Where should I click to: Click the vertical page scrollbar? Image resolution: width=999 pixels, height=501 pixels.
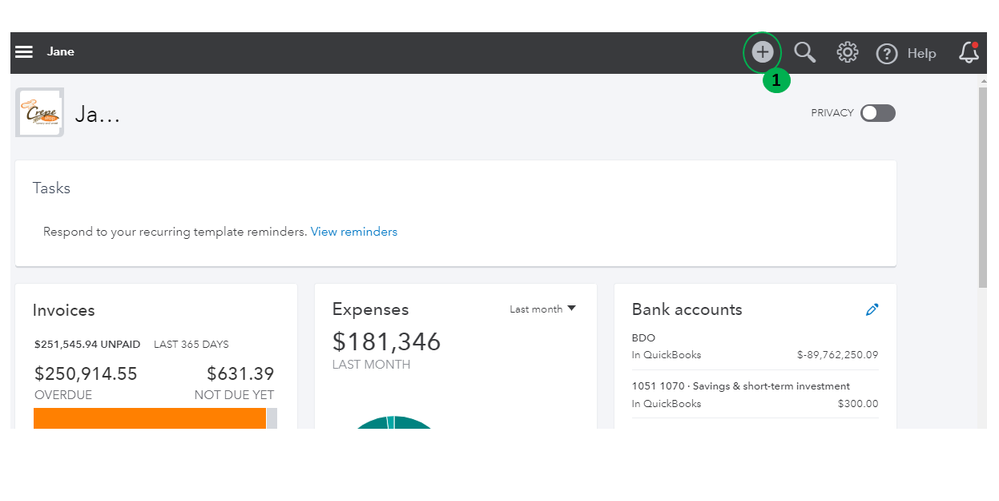tap(981, 200)
